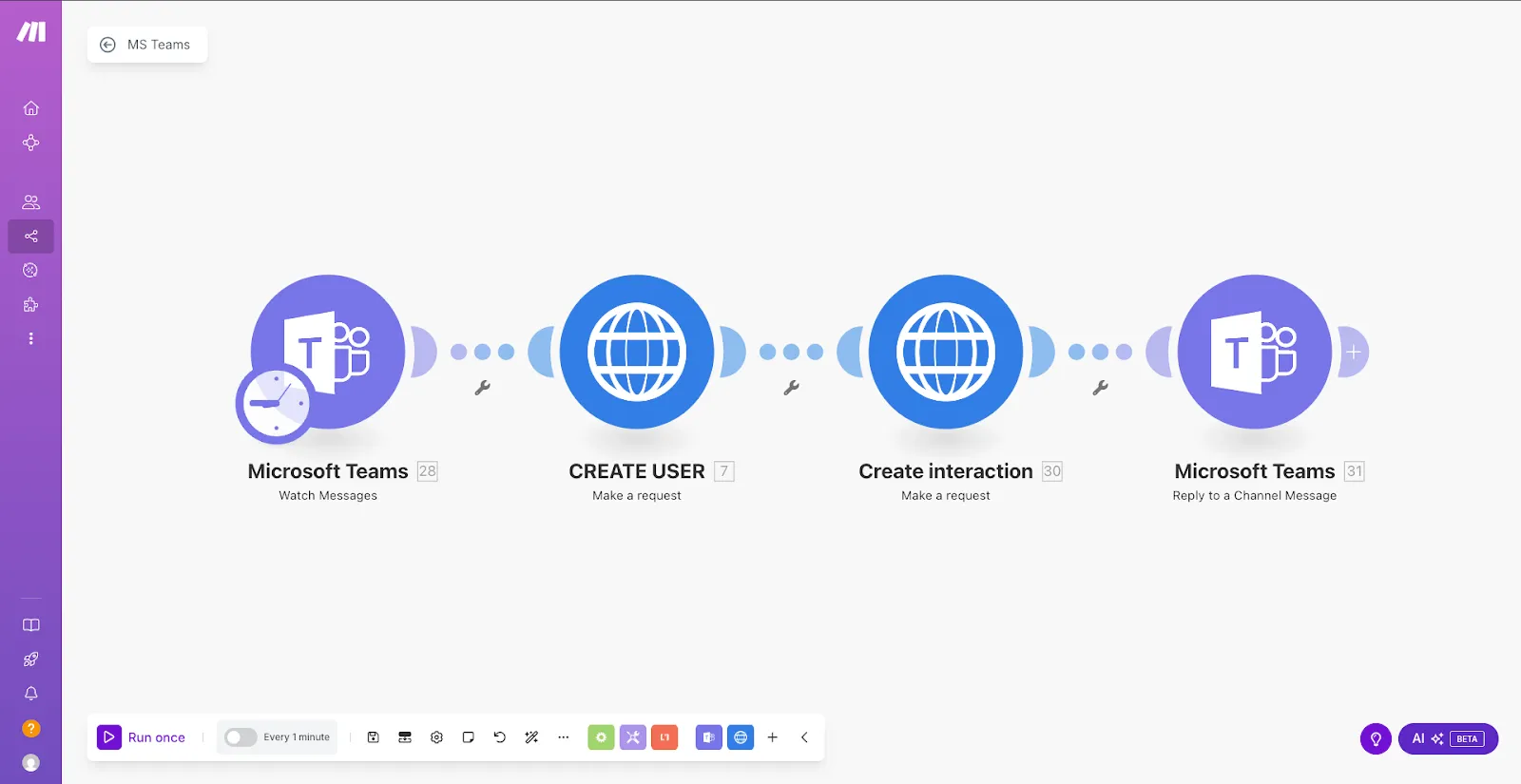Click the HTTP globe favorite in toolbar
This screenshot has width=1521, height=784.
[x=741, y=737]
